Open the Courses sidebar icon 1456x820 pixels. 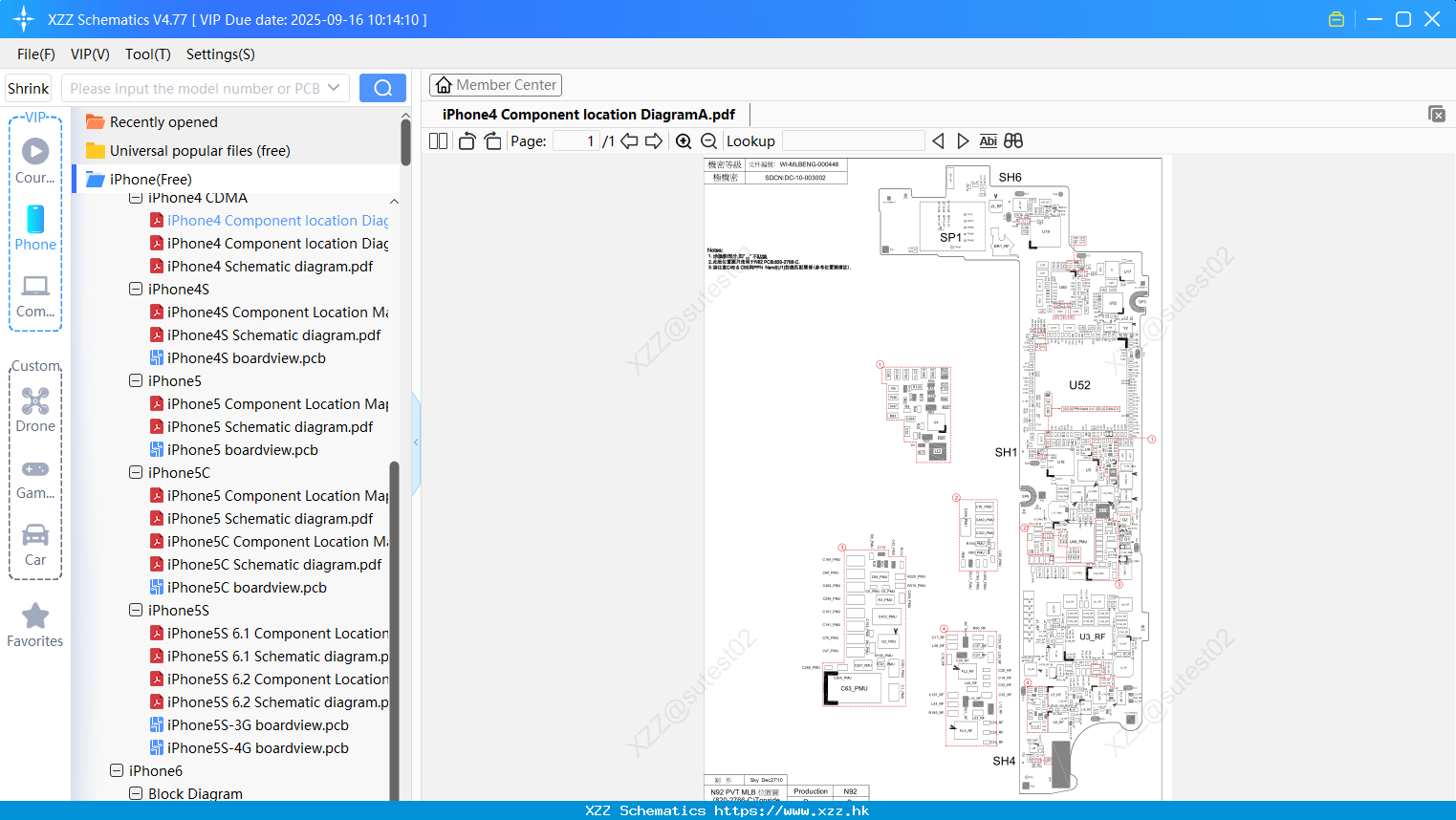coord(35,160)
